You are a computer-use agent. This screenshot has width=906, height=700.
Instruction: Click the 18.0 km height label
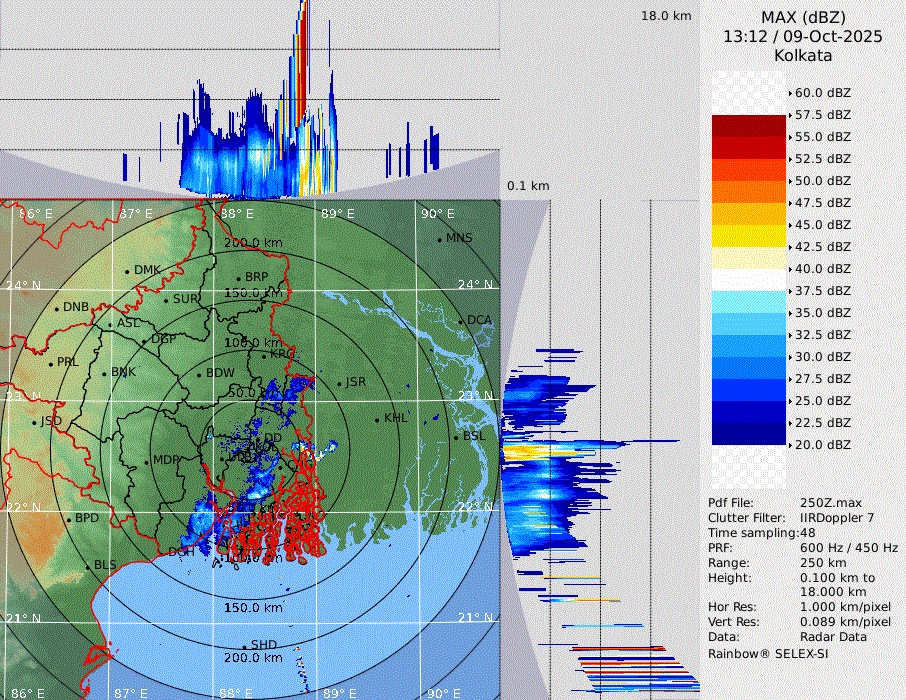[666, 16]
